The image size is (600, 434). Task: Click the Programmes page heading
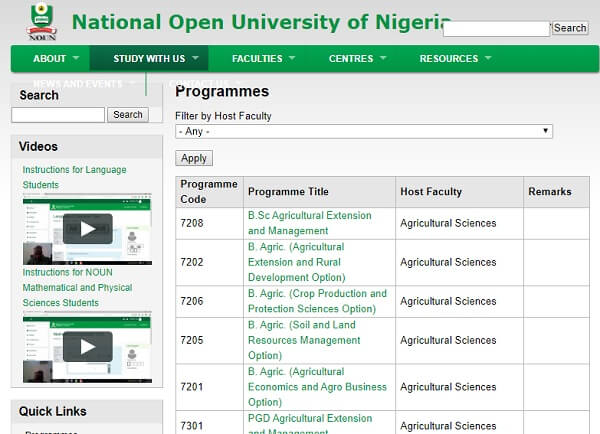222,92
